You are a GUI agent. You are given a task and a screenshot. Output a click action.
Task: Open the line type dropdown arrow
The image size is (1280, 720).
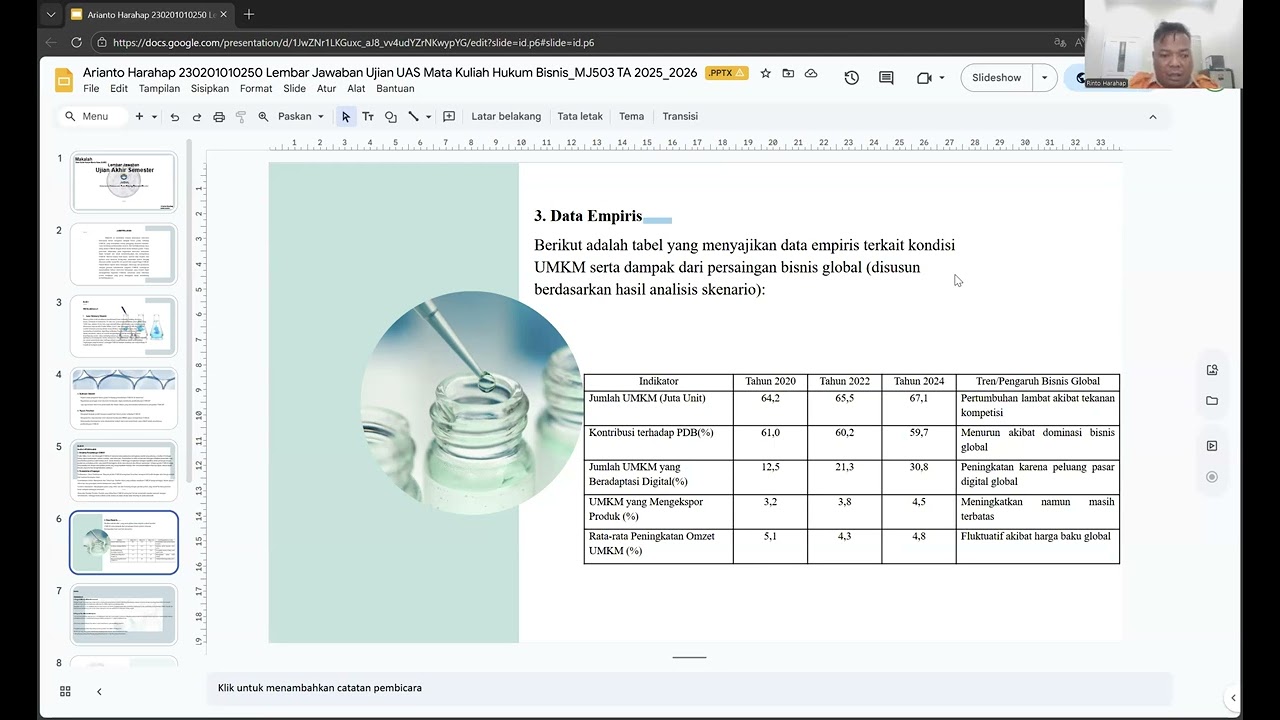(x=428, y=117)
